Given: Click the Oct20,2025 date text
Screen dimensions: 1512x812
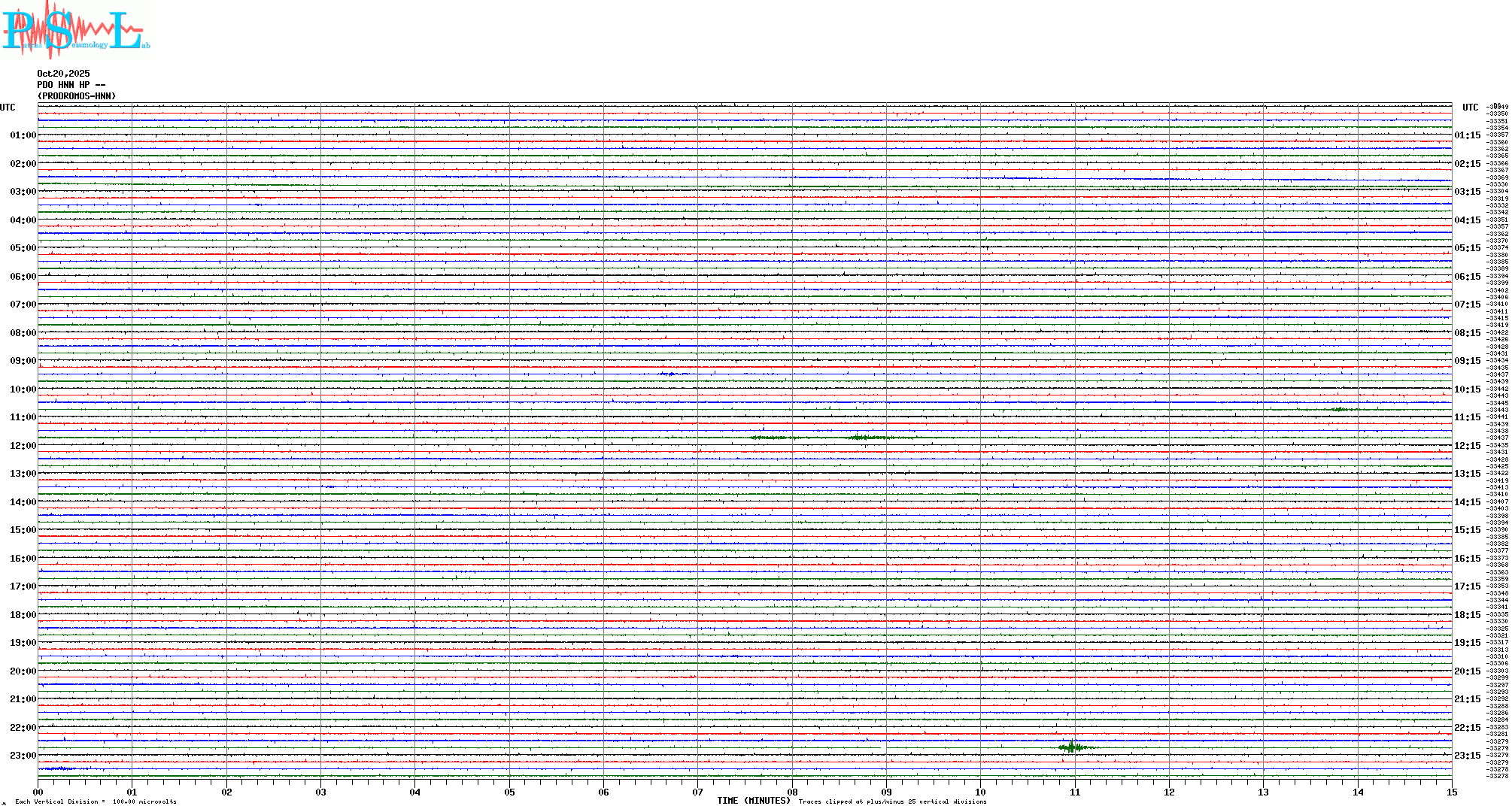Looking at the screenshot, I should click(63, 74).
